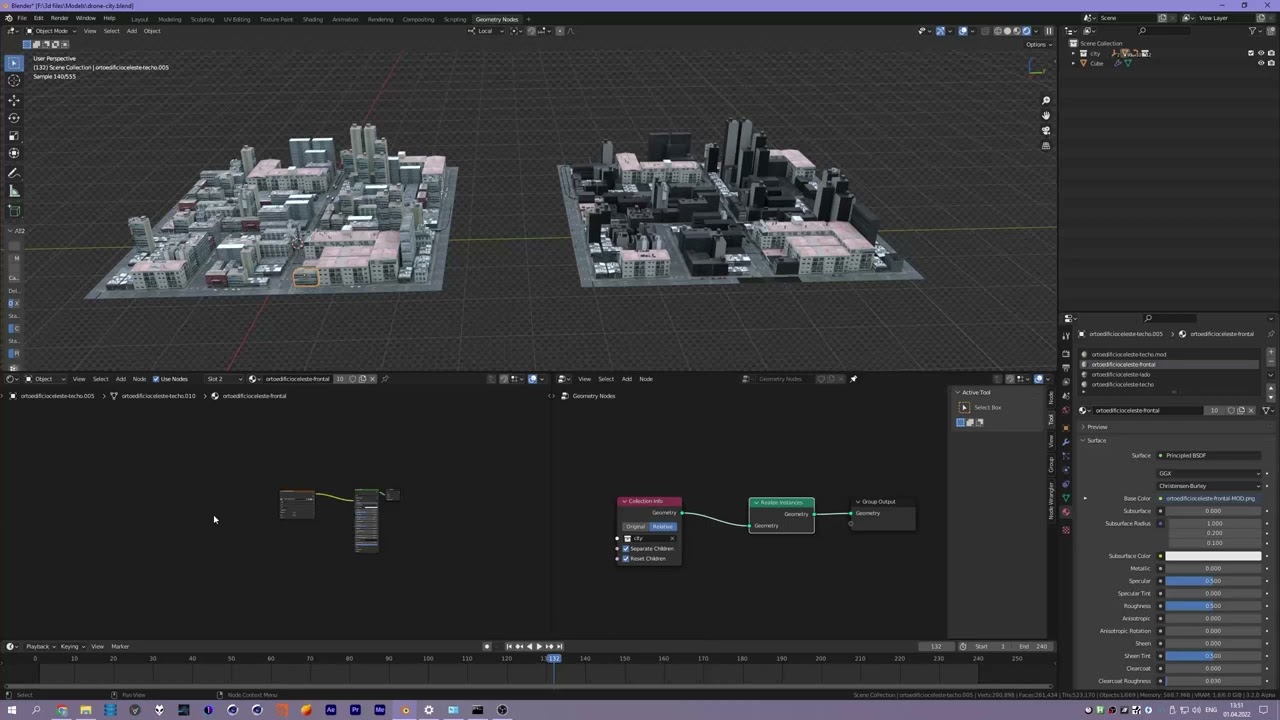
Task: Open the Material properties tab icon
Action: 1066,512
